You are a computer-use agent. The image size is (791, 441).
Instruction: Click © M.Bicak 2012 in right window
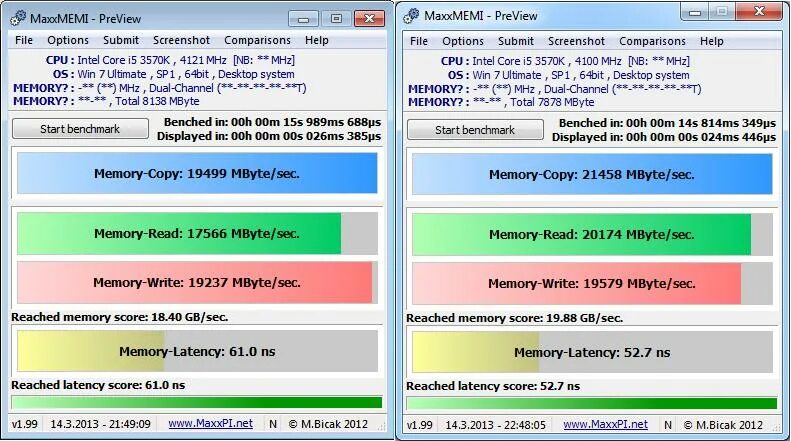click(x=723, y=425)
